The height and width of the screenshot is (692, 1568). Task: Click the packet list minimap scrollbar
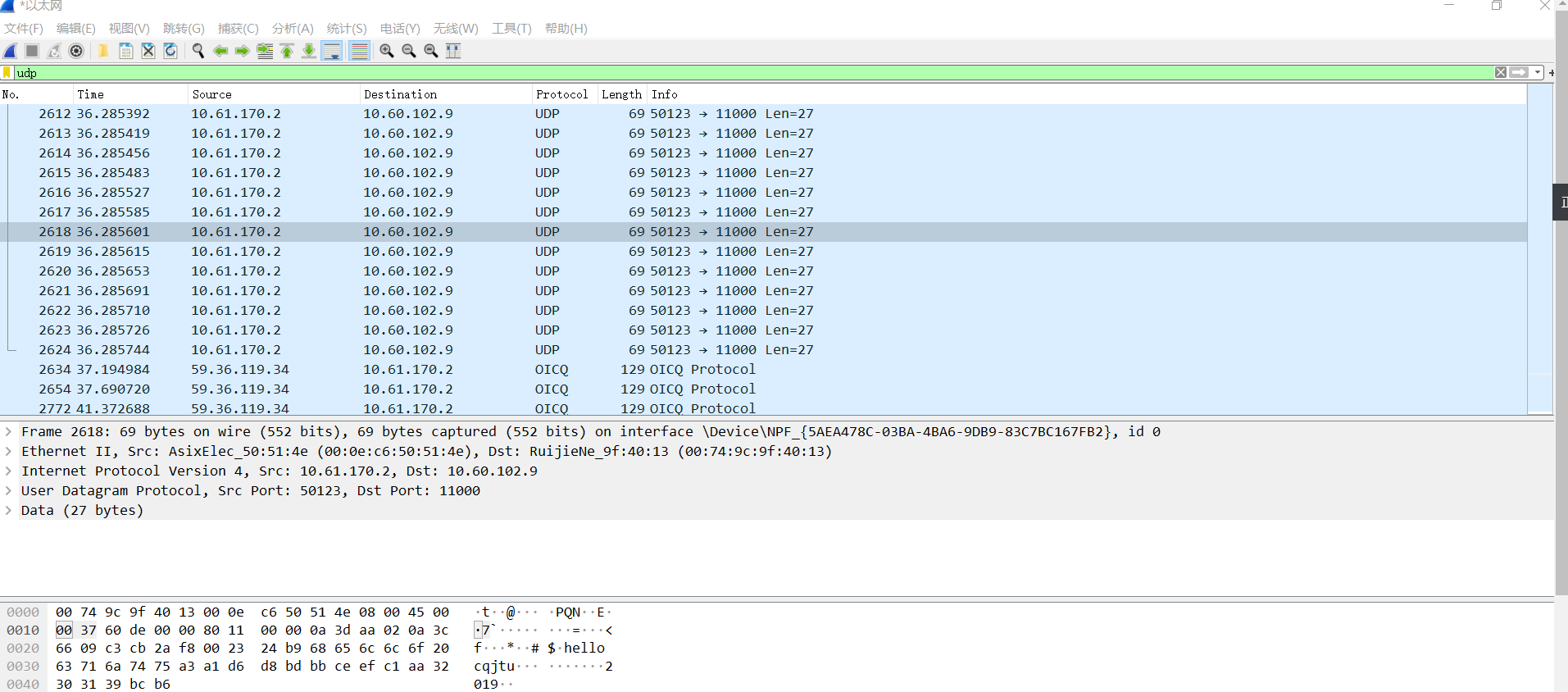(x=1540, y=248)
